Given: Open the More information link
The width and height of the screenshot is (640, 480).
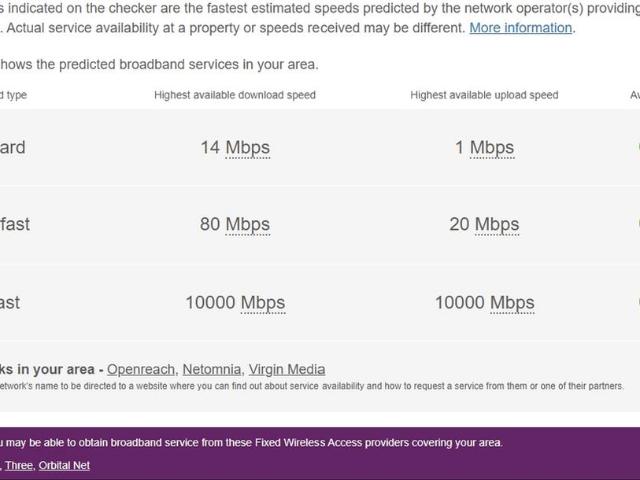Looking at the screenshot, I should pos(520,28).
